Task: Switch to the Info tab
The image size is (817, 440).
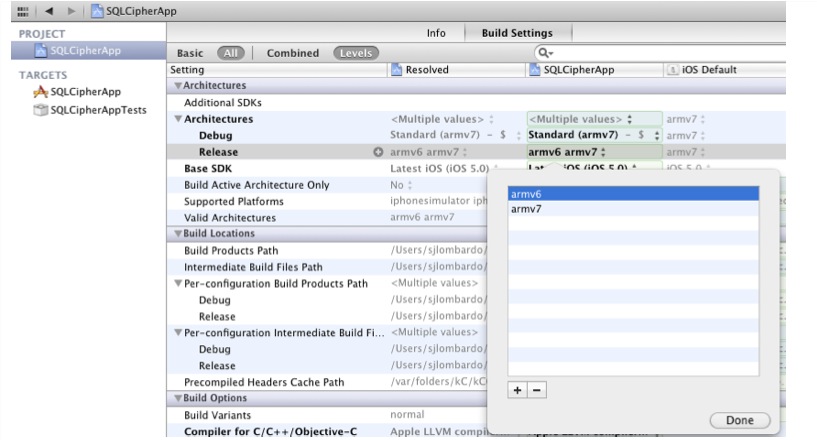Action: click(436, 33)
